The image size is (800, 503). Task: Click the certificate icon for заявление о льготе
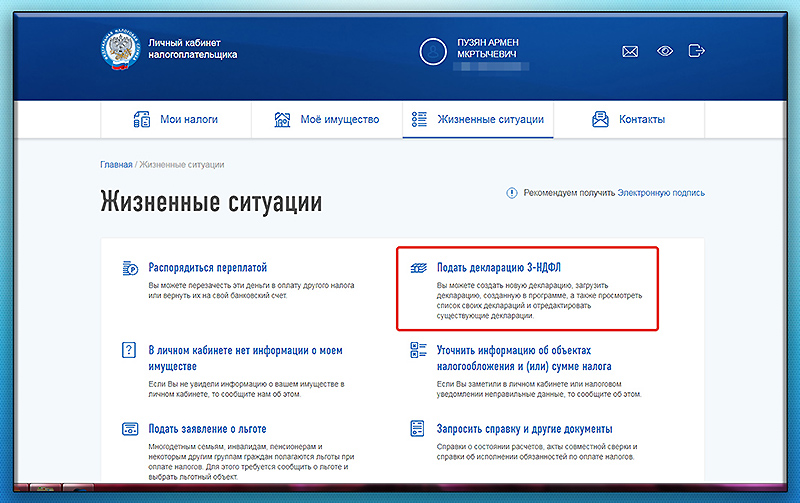(x=130, y=429)
